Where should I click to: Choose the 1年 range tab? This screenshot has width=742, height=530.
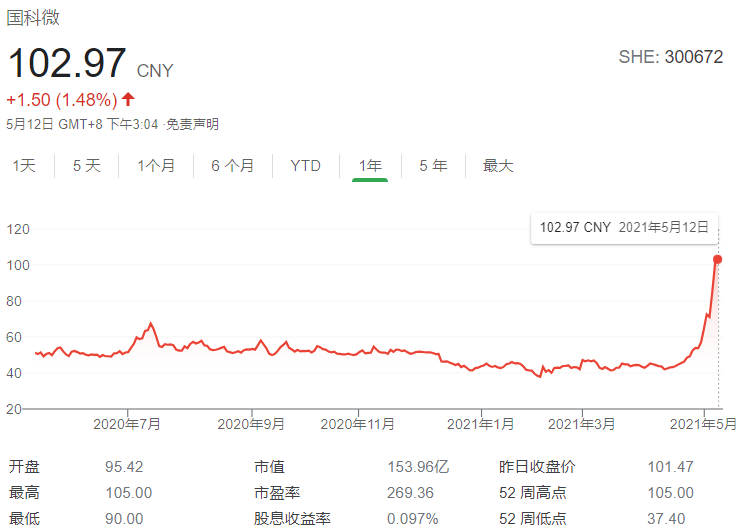click(370, 166)
